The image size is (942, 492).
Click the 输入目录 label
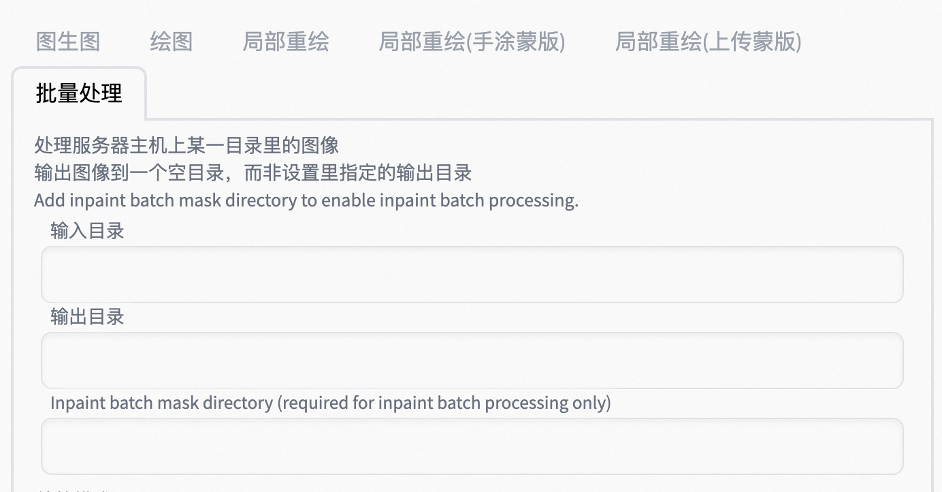pyautogui.click(x=88, y=231)
